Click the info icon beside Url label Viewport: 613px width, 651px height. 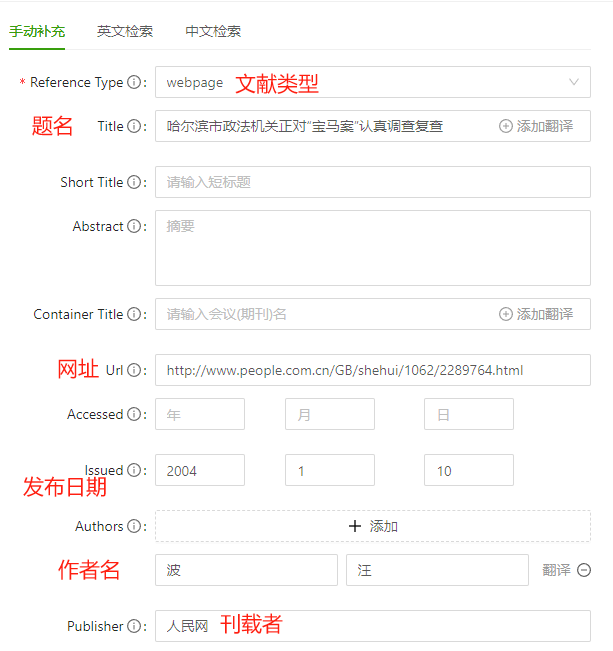[x=134, y=370]
